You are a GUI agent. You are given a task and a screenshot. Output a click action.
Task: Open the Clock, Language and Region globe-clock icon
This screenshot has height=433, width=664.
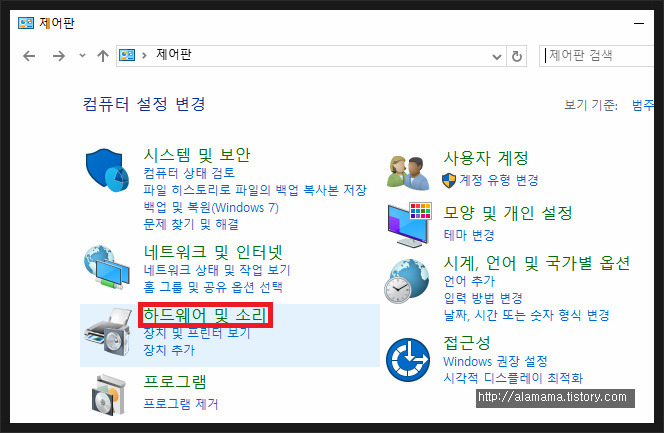[407, 281]
